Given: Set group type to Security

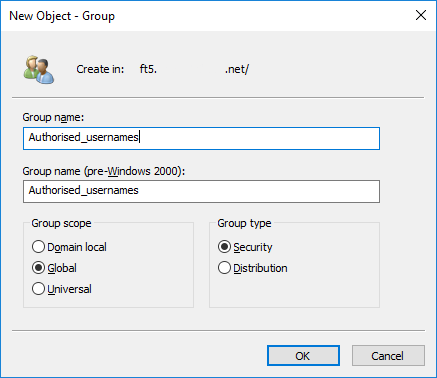Looking at the screenshot, I should (x=245, y=247).
